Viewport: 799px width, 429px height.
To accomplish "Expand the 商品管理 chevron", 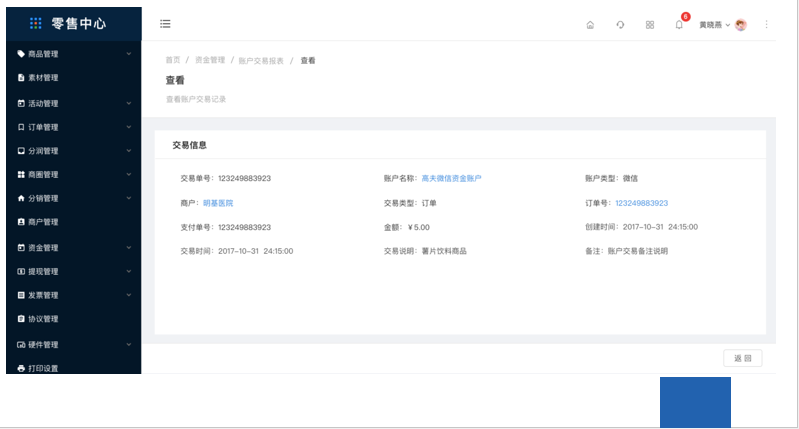I will (128, 53).
